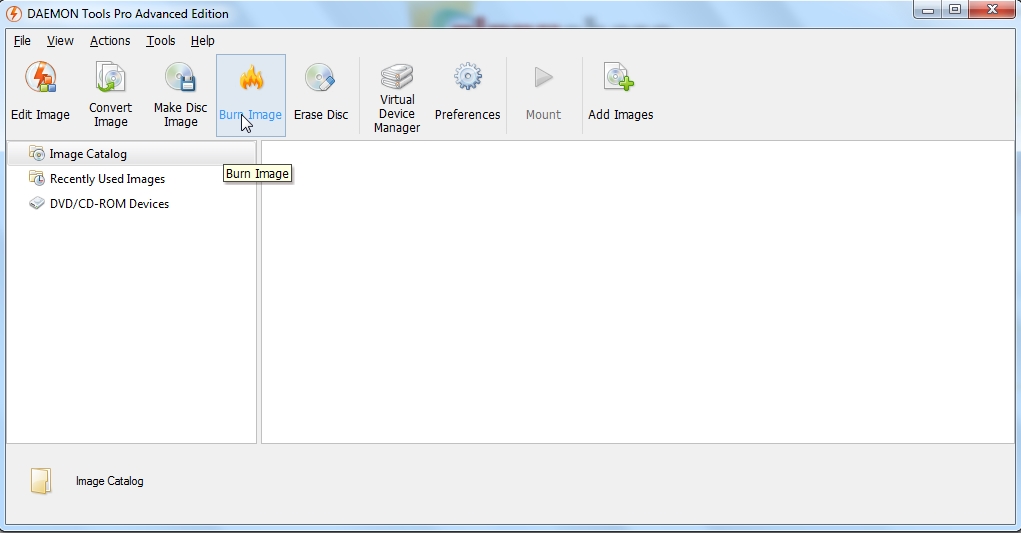
Task: Open the Help menu
Action: 203,40
